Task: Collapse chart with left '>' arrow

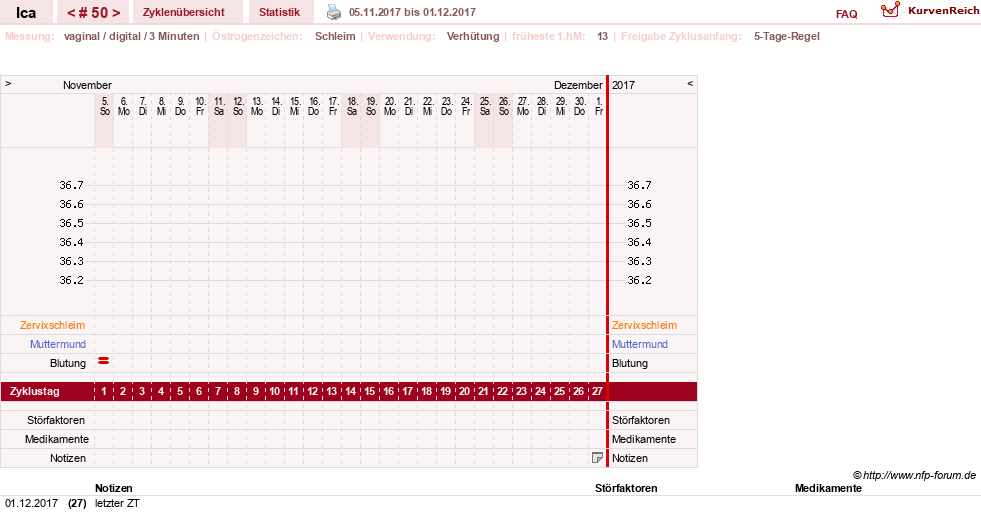Action: point(8,83)
